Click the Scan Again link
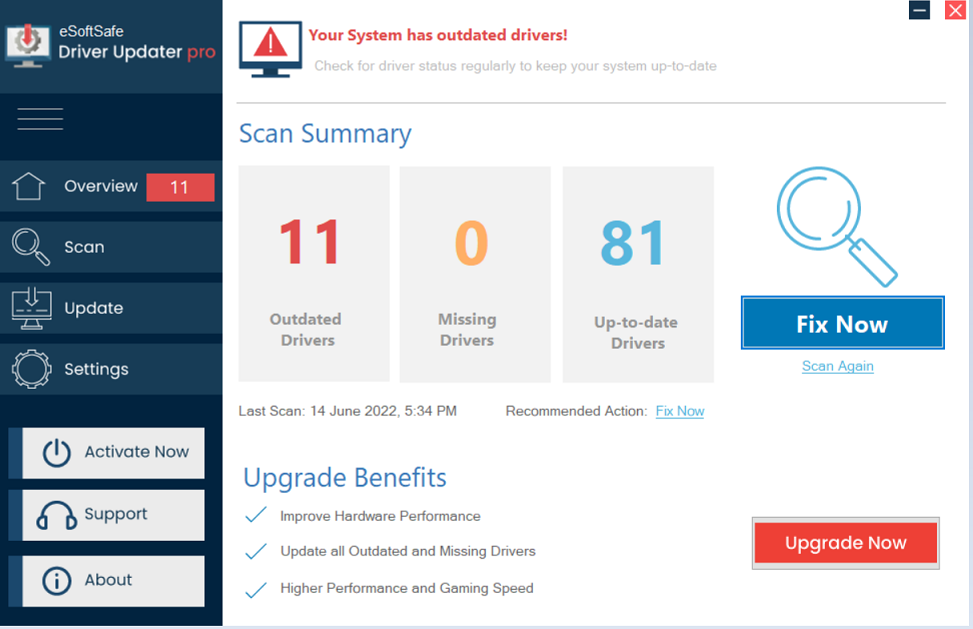Screen dimensions: 973x629 point(838,366)
